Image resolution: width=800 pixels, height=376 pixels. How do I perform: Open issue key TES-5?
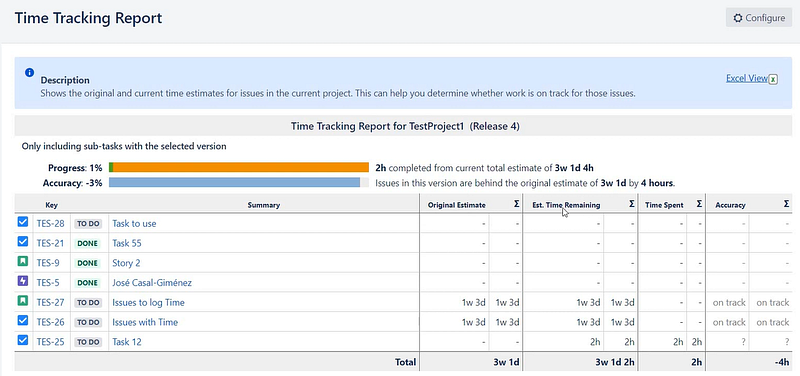click(x=48, y=283)
